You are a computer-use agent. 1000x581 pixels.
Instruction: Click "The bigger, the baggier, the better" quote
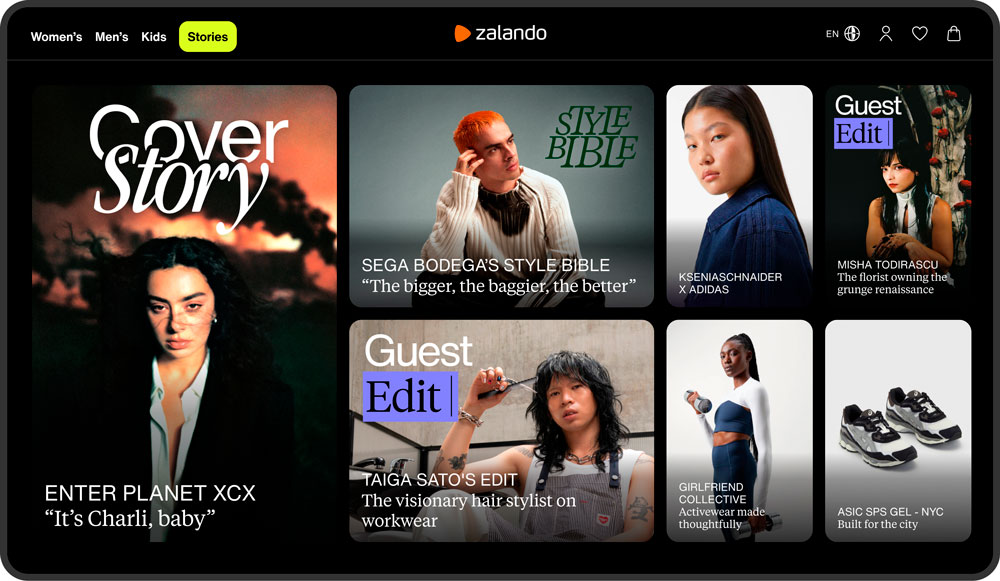[499, 286]
